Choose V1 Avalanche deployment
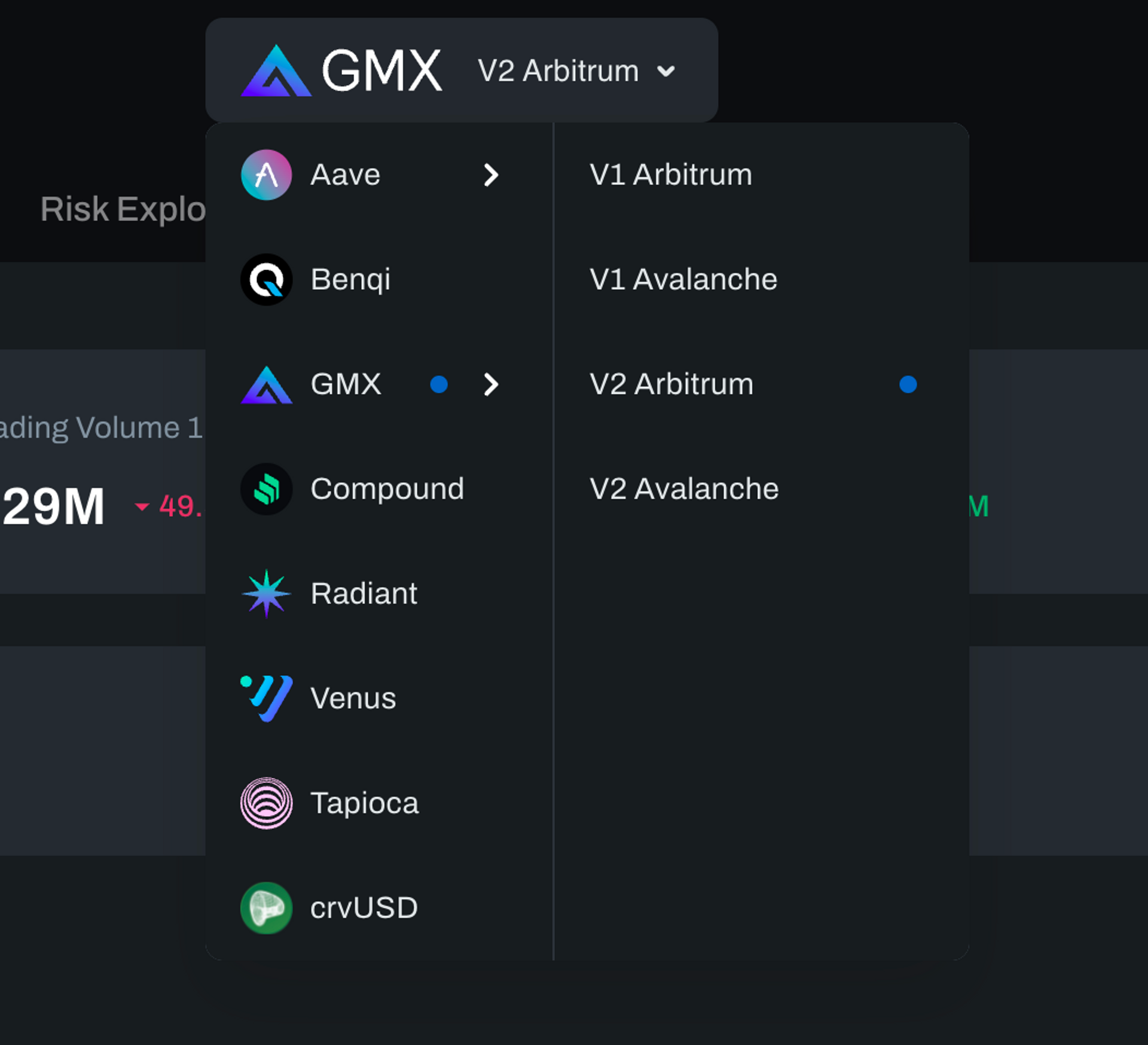 tap(683, 280)
